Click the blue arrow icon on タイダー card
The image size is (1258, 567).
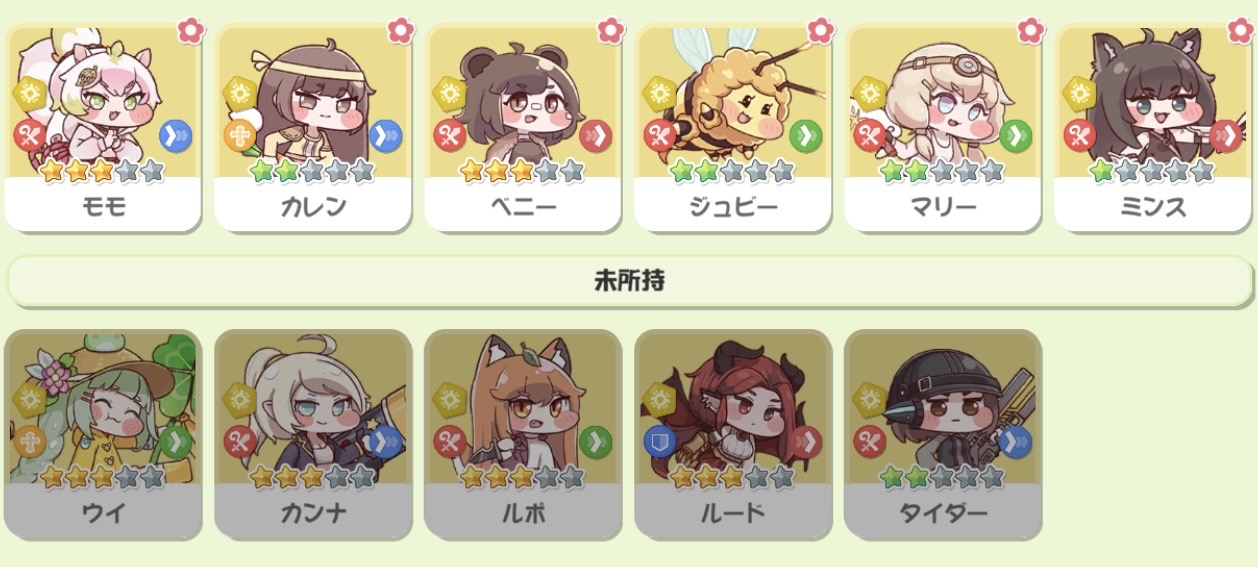pyautogui.click(x=1015, y=441)
